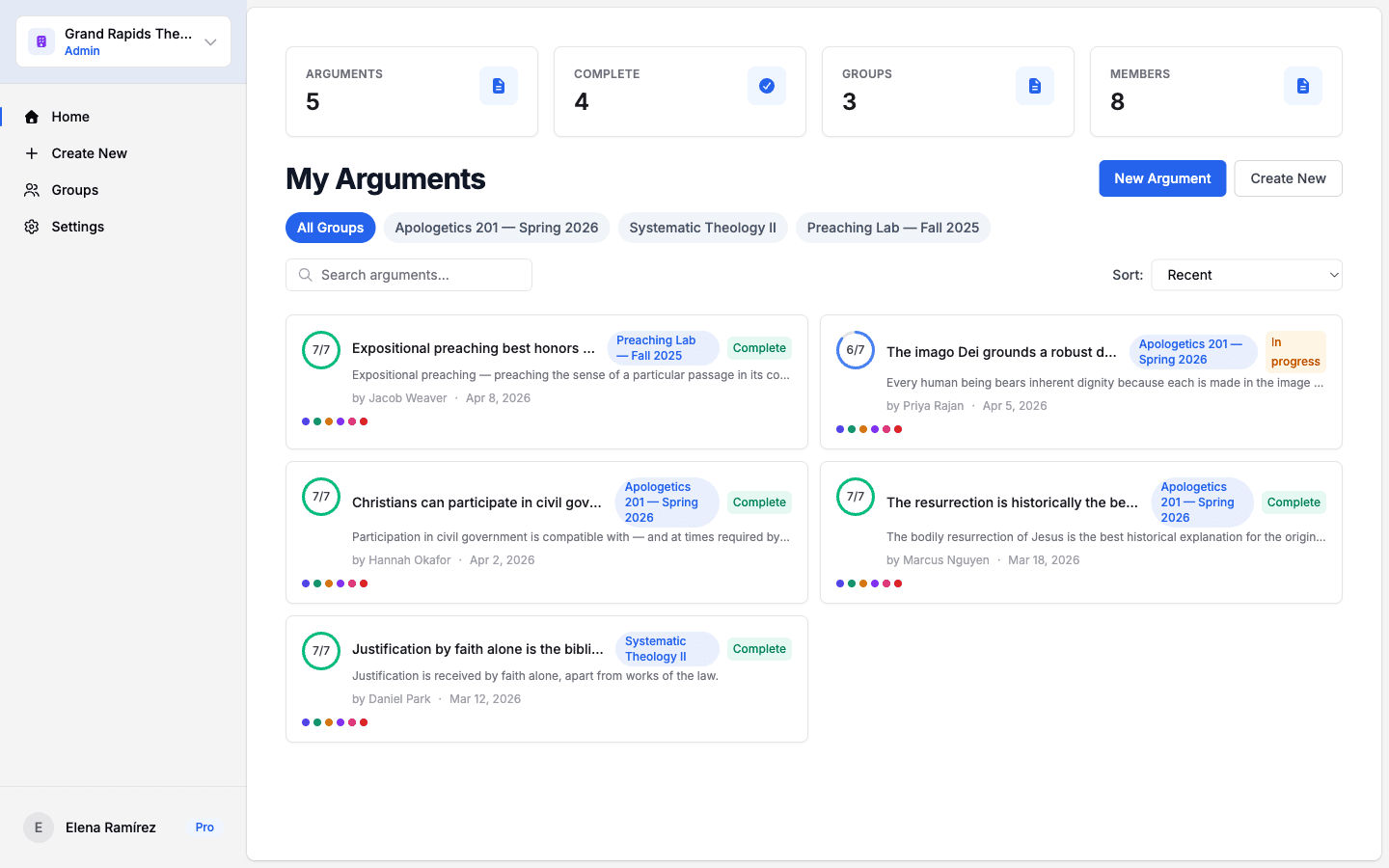Click the plus icon beside Create New
Image resolution: width=1389 pixels, height=868 pixels.
pos(32,153)
